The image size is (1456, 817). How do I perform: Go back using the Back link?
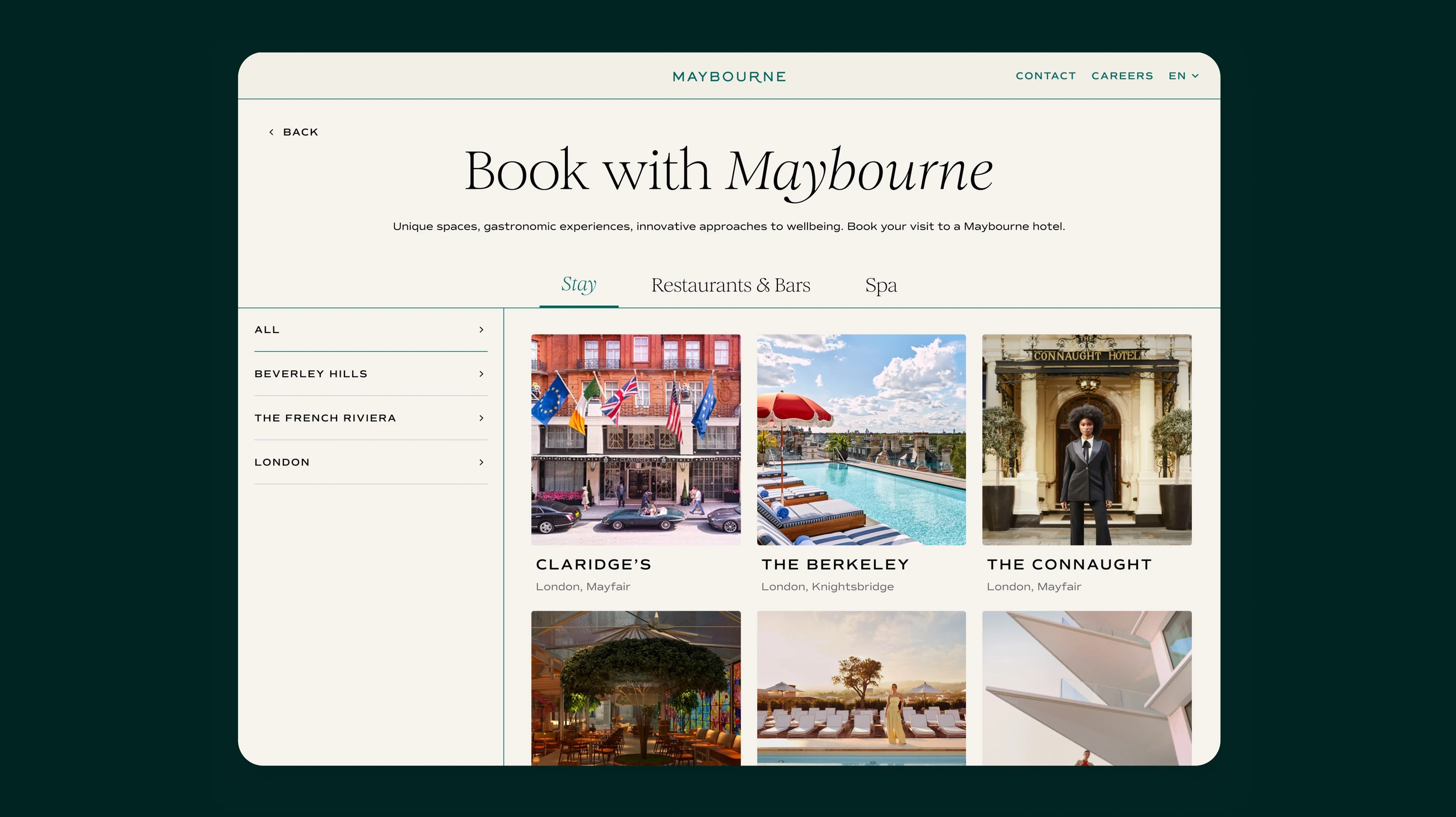(293, 132)
